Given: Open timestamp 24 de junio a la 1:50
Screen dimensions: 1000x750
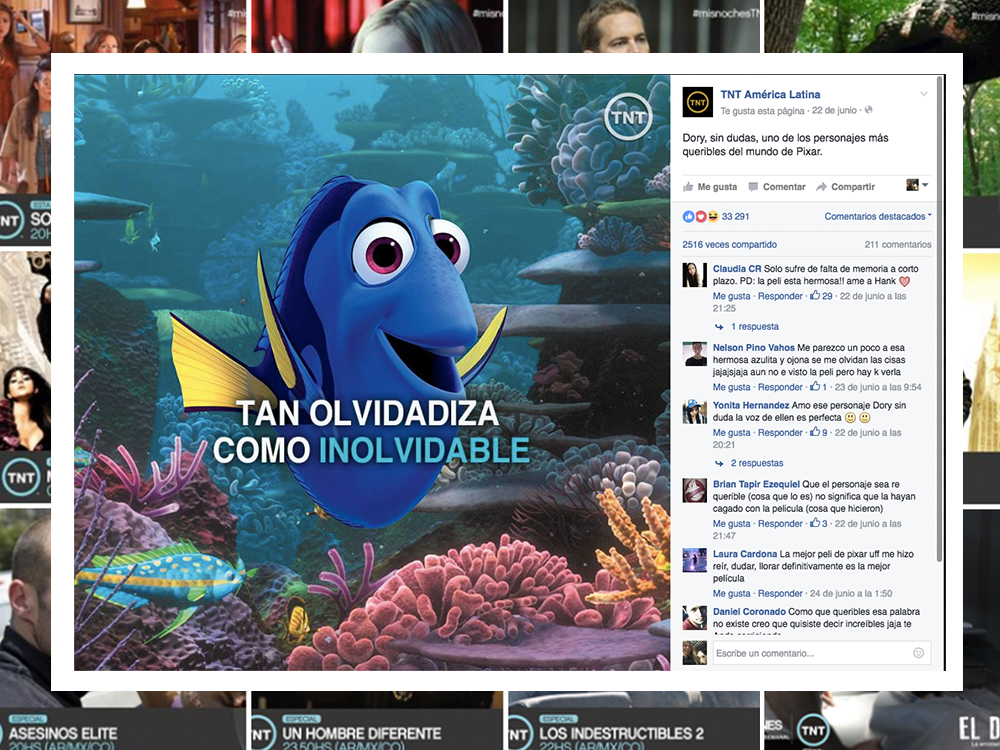Looking at the screenshot, I should [851, 593].
